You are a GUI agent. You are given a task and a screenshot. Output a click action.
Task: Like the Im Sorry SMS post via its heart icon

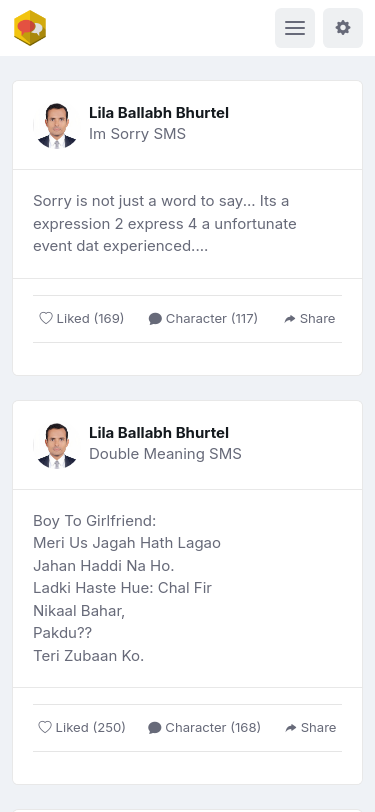pos(46,318)
